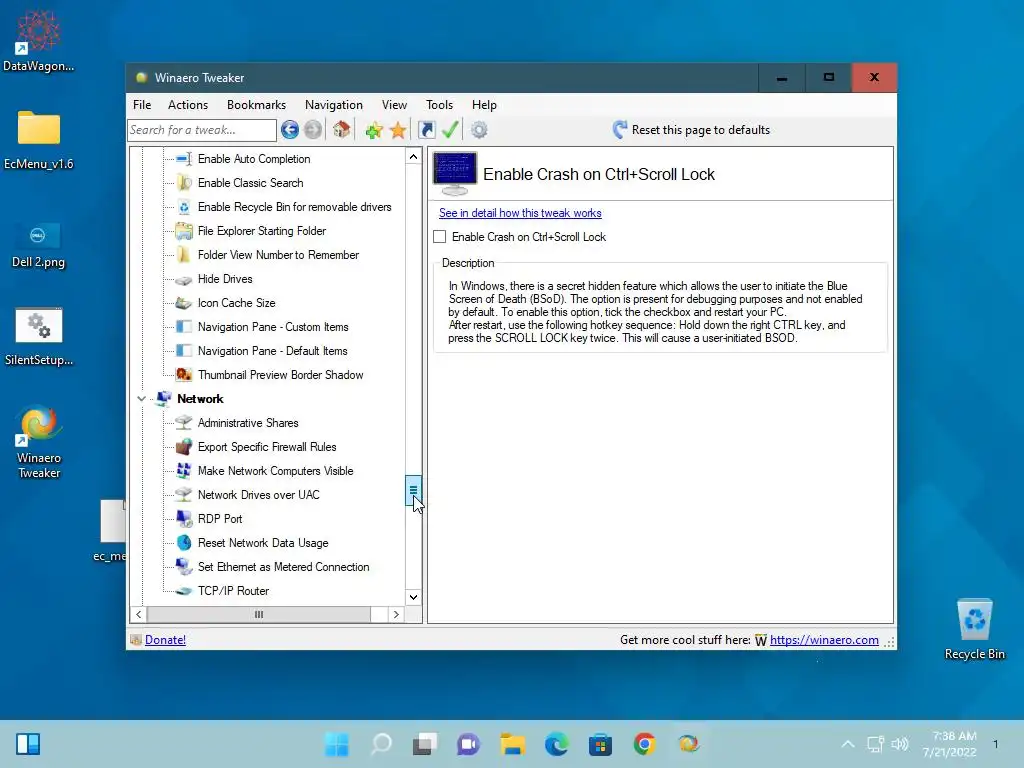Open the File menu

142,104
